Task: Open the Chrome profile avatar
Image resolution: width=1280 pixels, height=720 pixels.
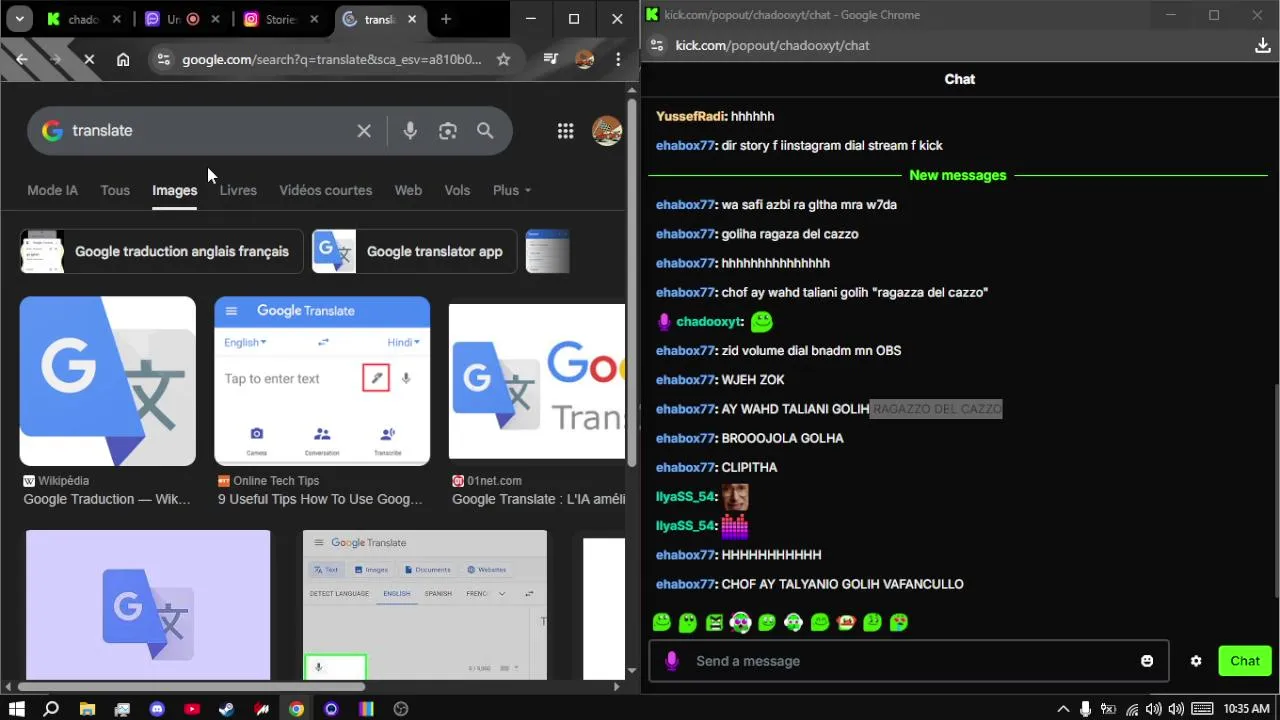Action: click(585, 59)
